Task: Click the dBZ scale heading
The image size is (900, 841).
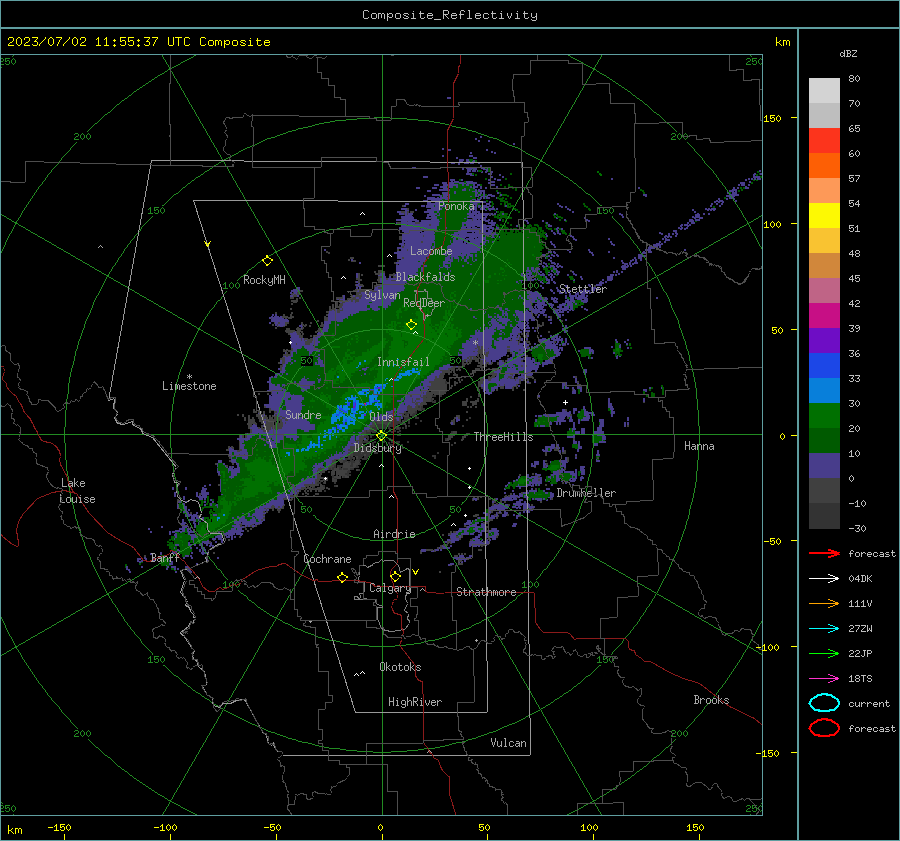Action: tap(848, 53)
